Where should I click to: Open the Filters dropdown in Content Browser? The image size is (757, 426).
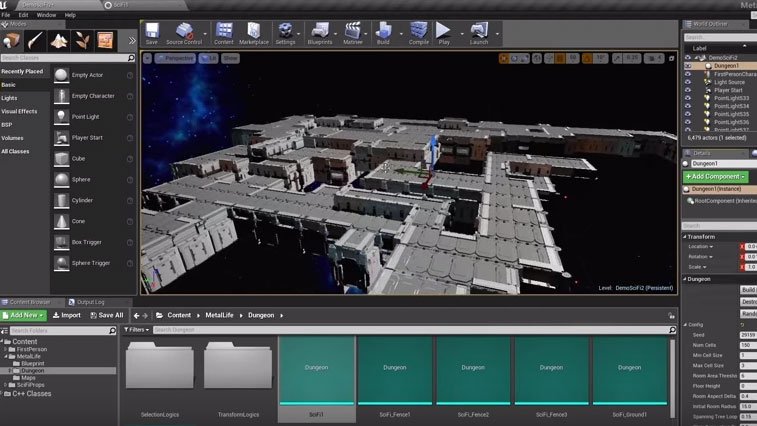pyautogui.click(x=137, y=330)
